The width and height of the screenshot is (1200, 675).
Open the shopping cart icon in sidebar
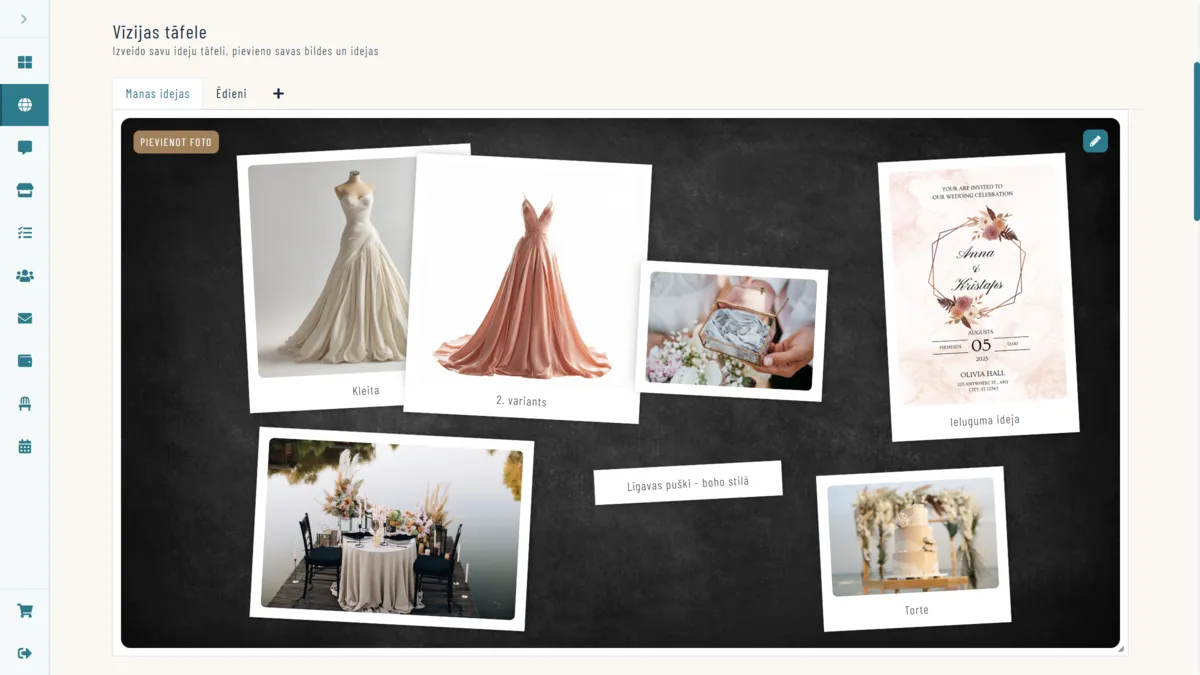coord(24,611)
